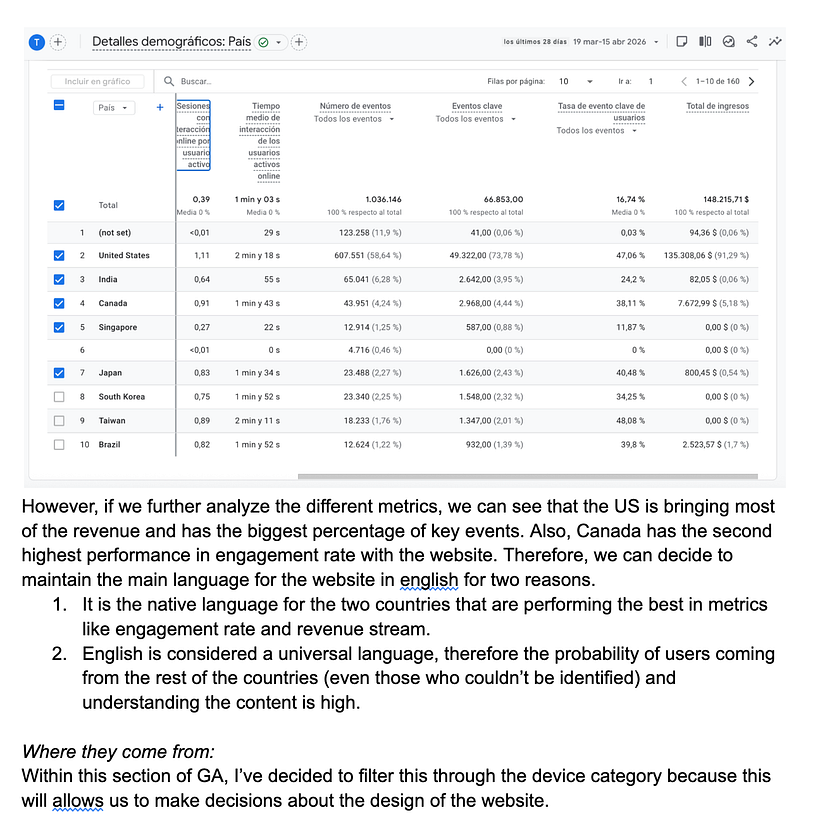Open the insights sparkline icon
The image size is (820, 834).
pyautogui.click(x=775, y=41)
